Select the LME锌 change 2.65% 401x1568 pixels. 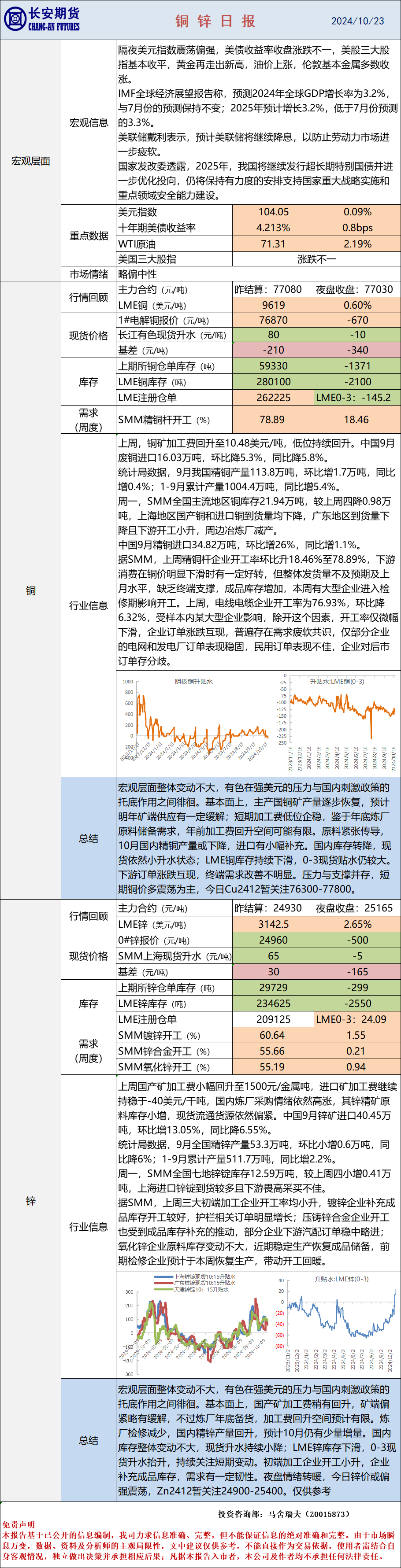click(x=358, y=924)
